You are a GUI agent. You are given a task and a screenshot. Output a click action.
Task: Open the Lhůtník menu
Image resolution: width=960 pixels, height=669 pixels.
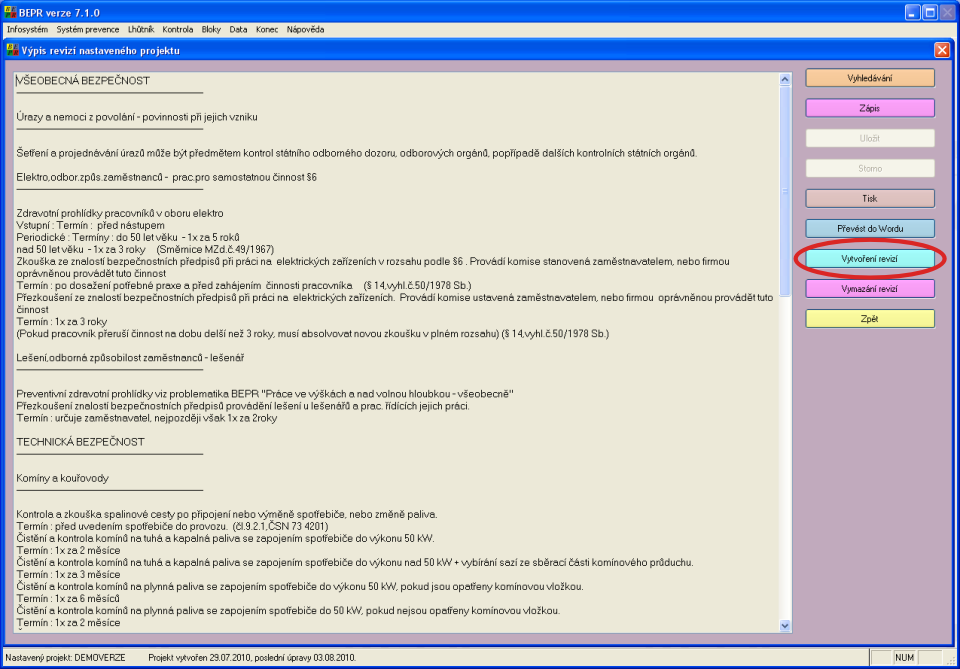pos(141,29)
